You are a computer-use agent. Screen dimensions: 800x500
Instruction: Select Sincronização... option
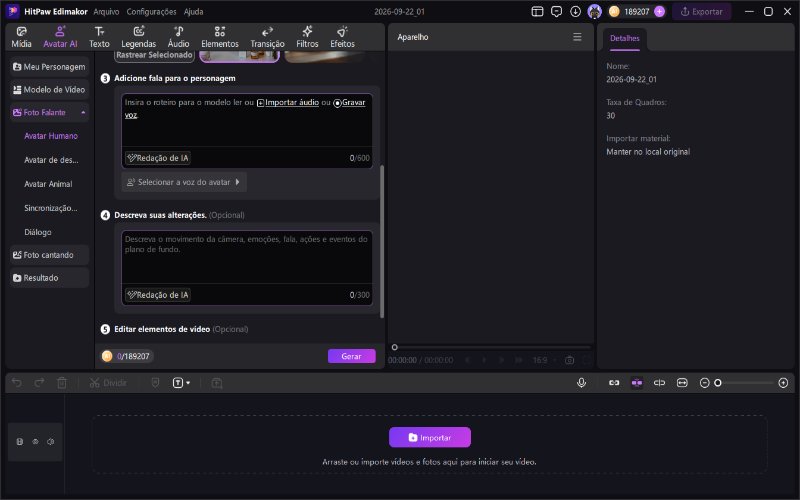point(51,208)
